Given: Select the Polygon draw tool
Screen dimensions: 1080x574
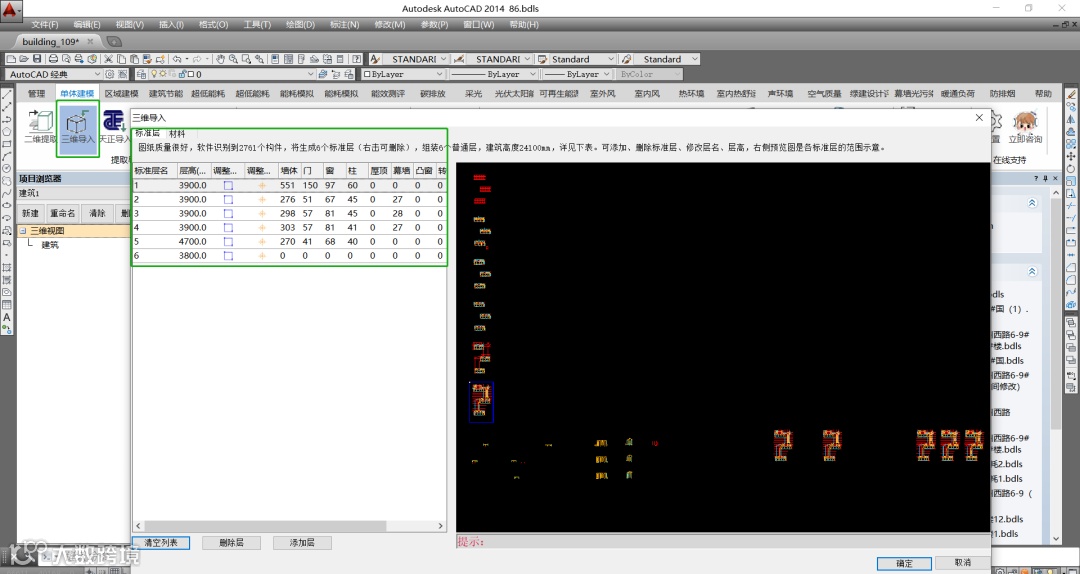Looking at the screenshot, I should [7, 132].
